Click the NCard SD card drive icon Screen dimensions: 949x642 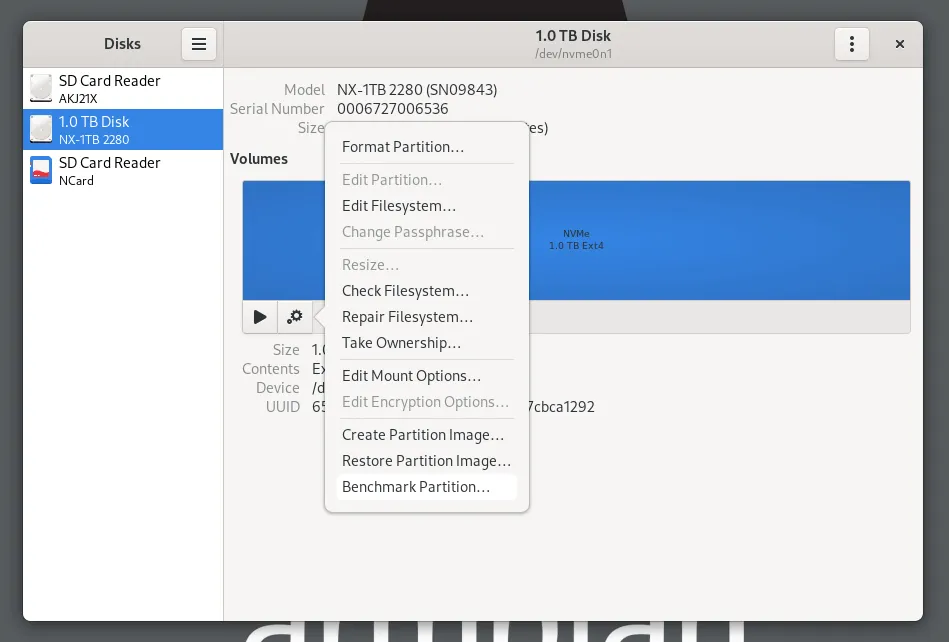point(41,170)
